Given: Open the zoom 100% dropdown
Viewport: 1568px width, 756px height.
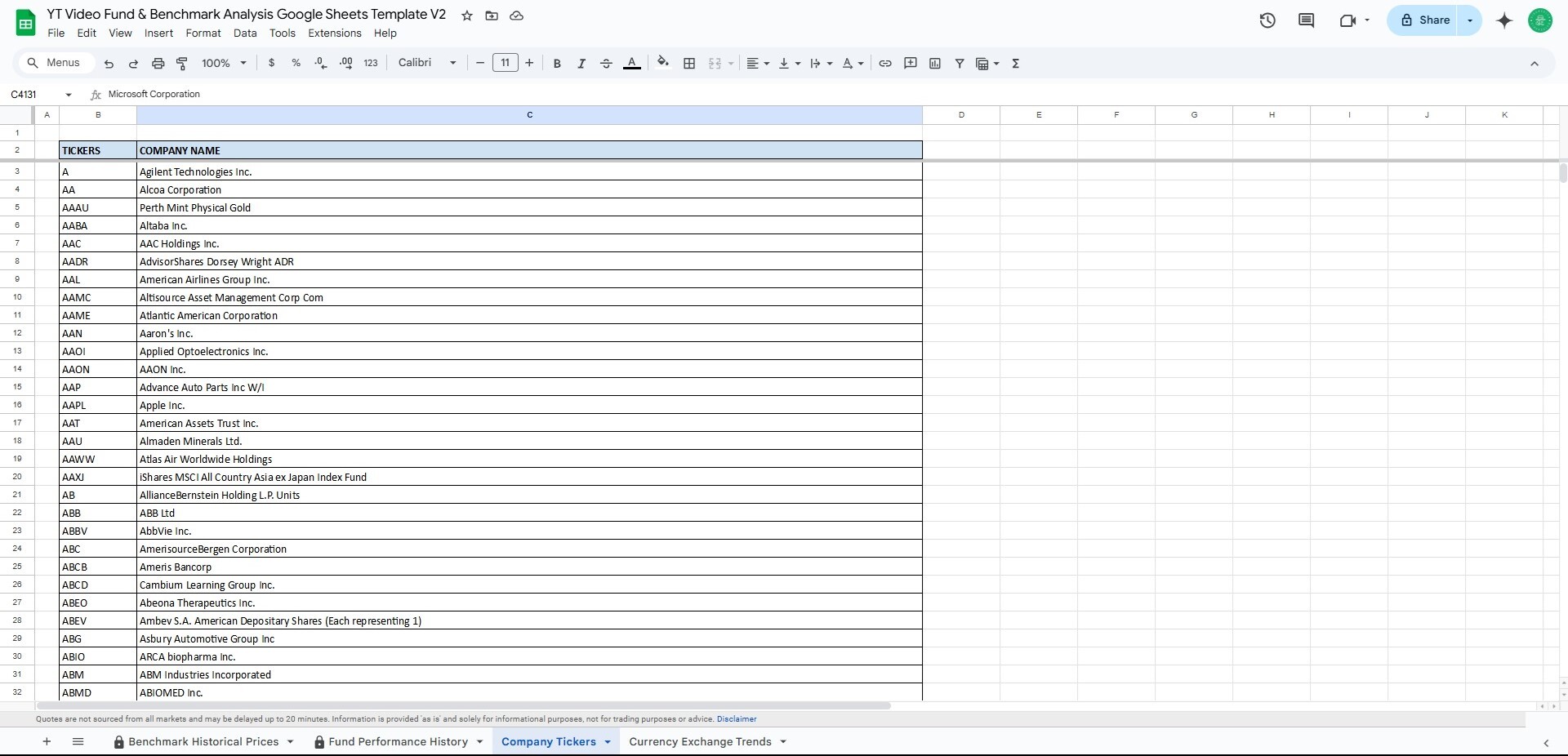Looking at the screenshot, I should [224, 64].
